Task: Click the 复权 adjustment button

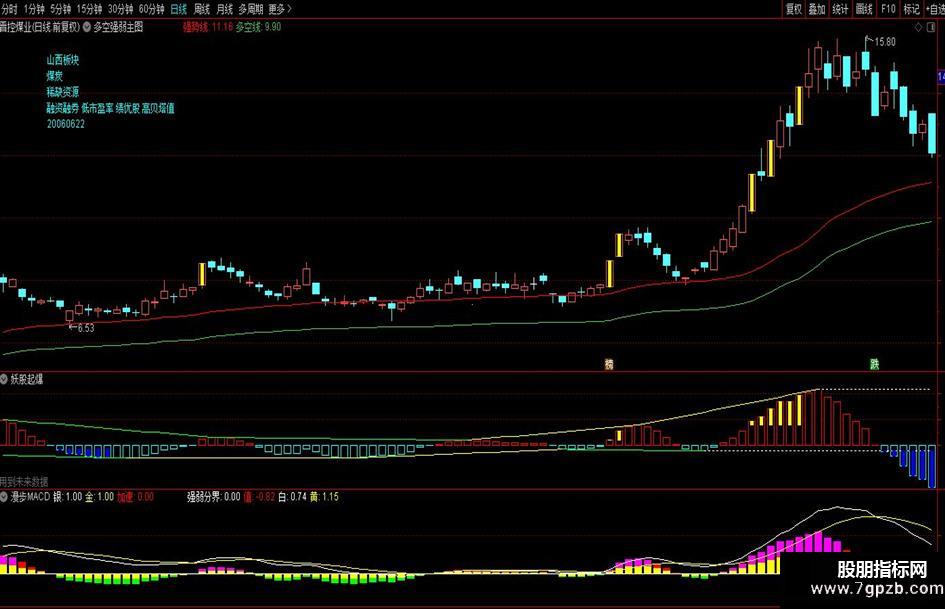Action: [794, 9]
